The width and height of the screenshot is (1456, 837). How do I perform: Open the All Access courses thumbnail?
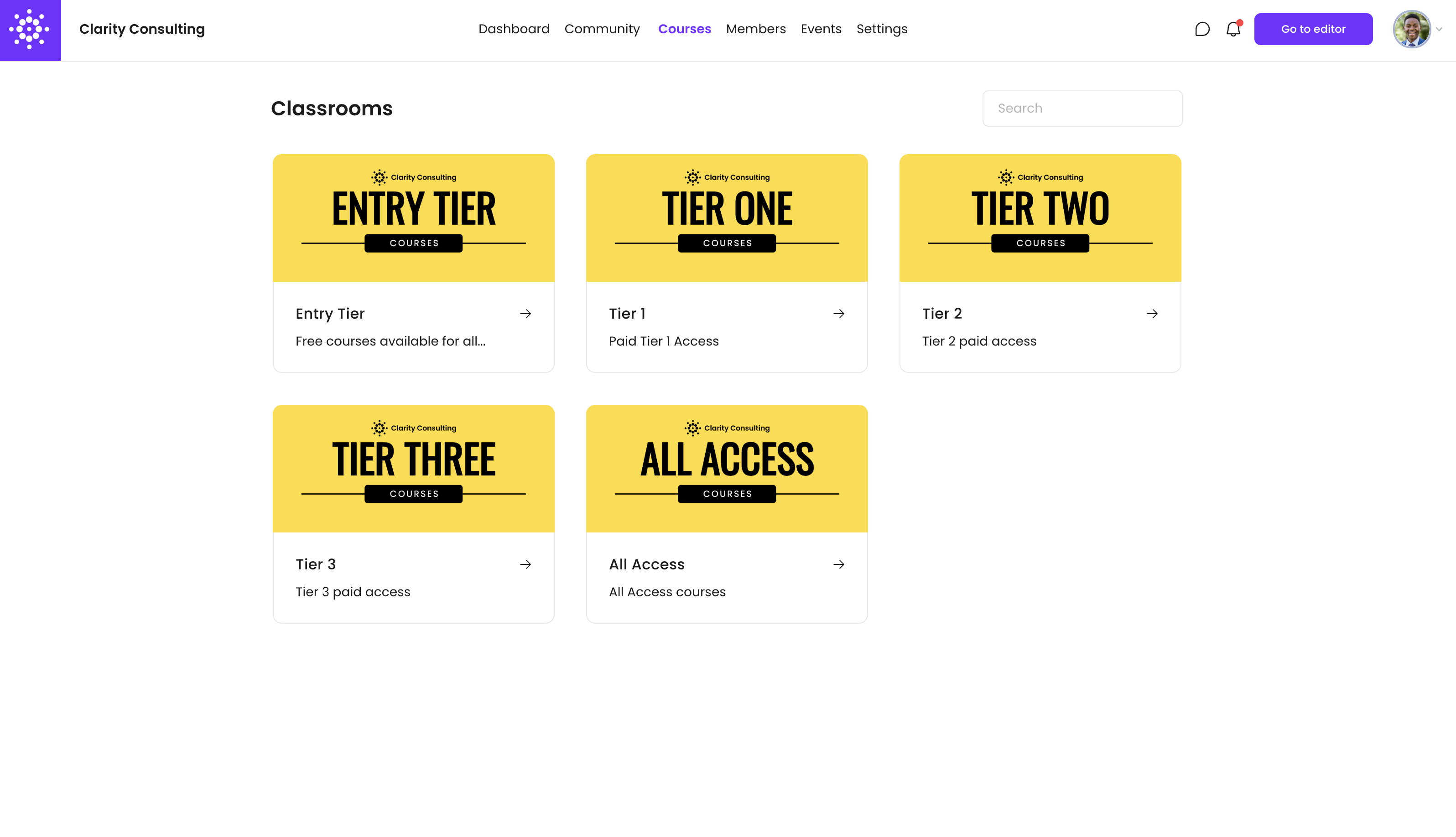726,469
